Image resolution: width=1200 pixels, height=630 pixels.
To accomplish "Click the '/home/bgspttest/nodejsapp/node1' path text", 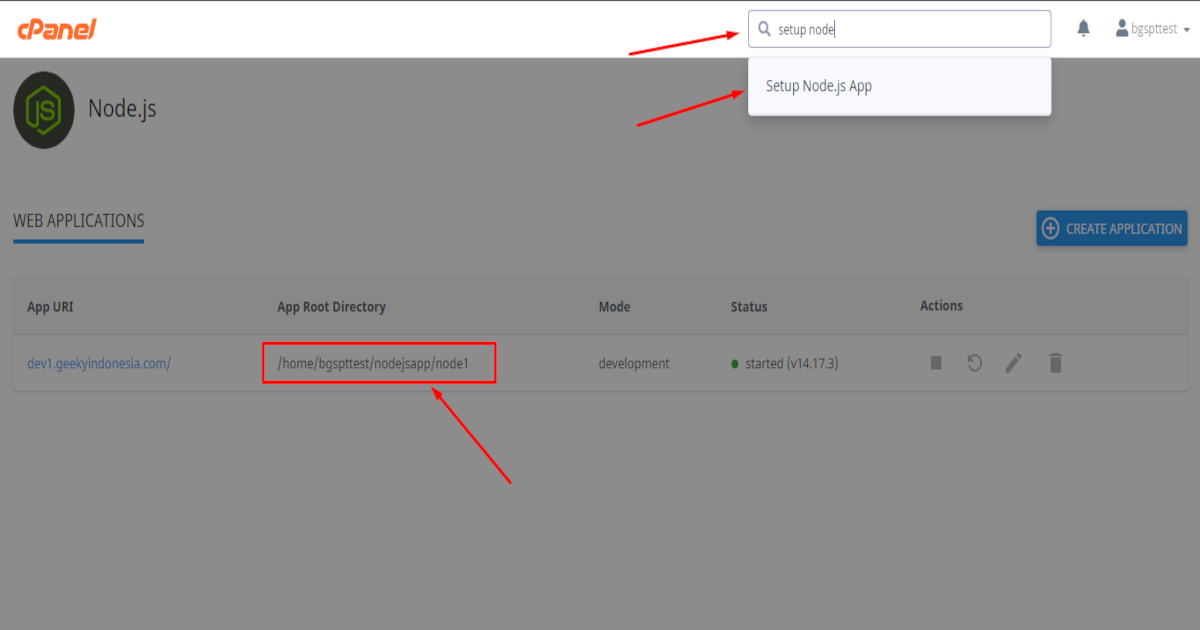I will [x=372, y=364].
